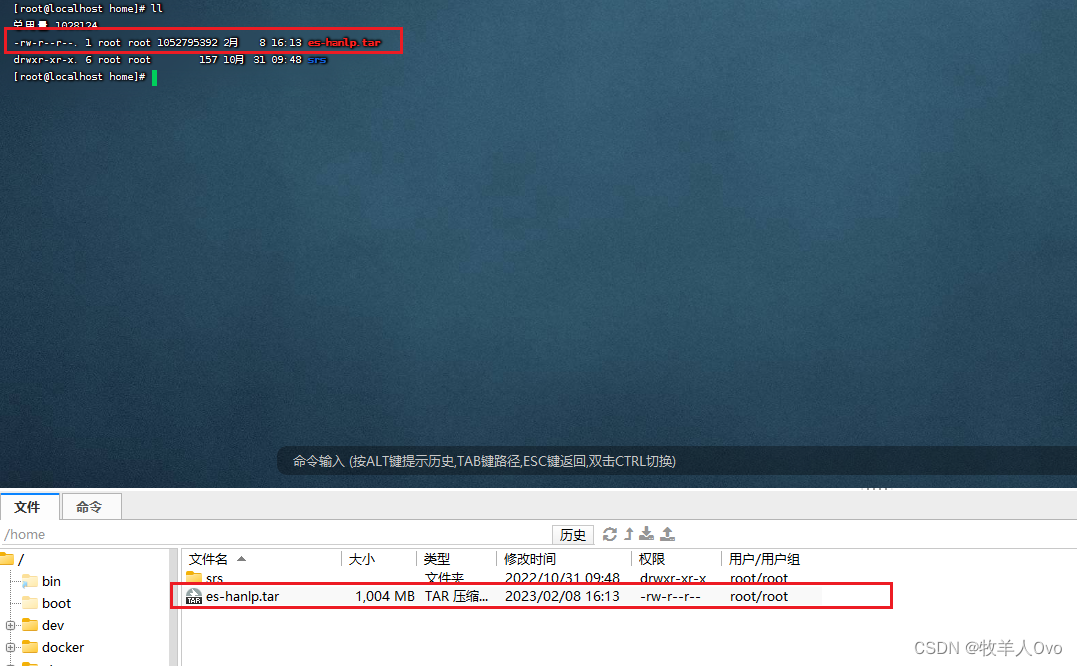Click the upload icon in file toolbar
Screen dimensions: 1077x666
[667, 534]
